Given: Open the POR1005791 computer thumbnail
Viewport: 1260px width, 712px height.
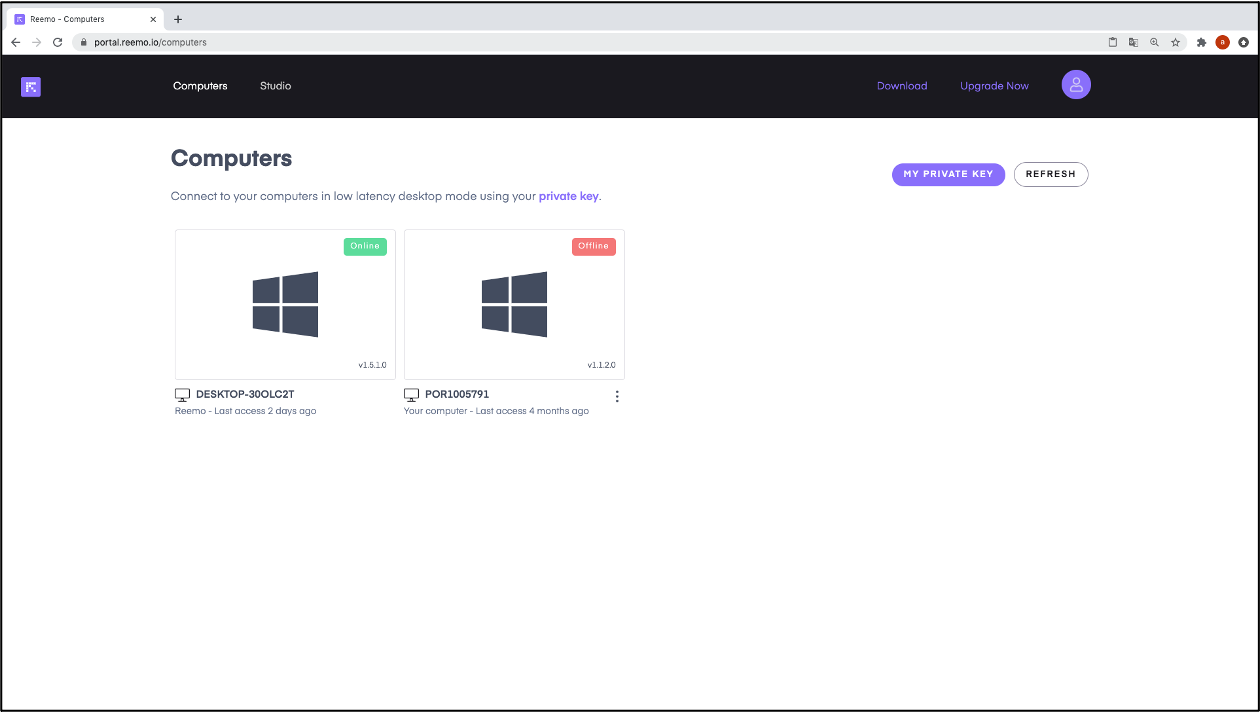Looking at the screenshot, I should click(x=514, y=304).
